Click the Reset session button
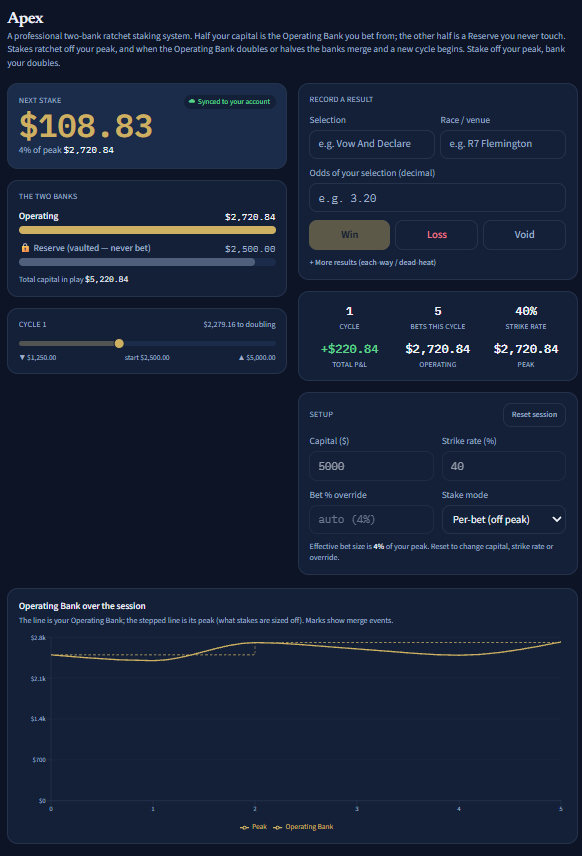This screenshot has width=582, height=856. tap(534, 415)
